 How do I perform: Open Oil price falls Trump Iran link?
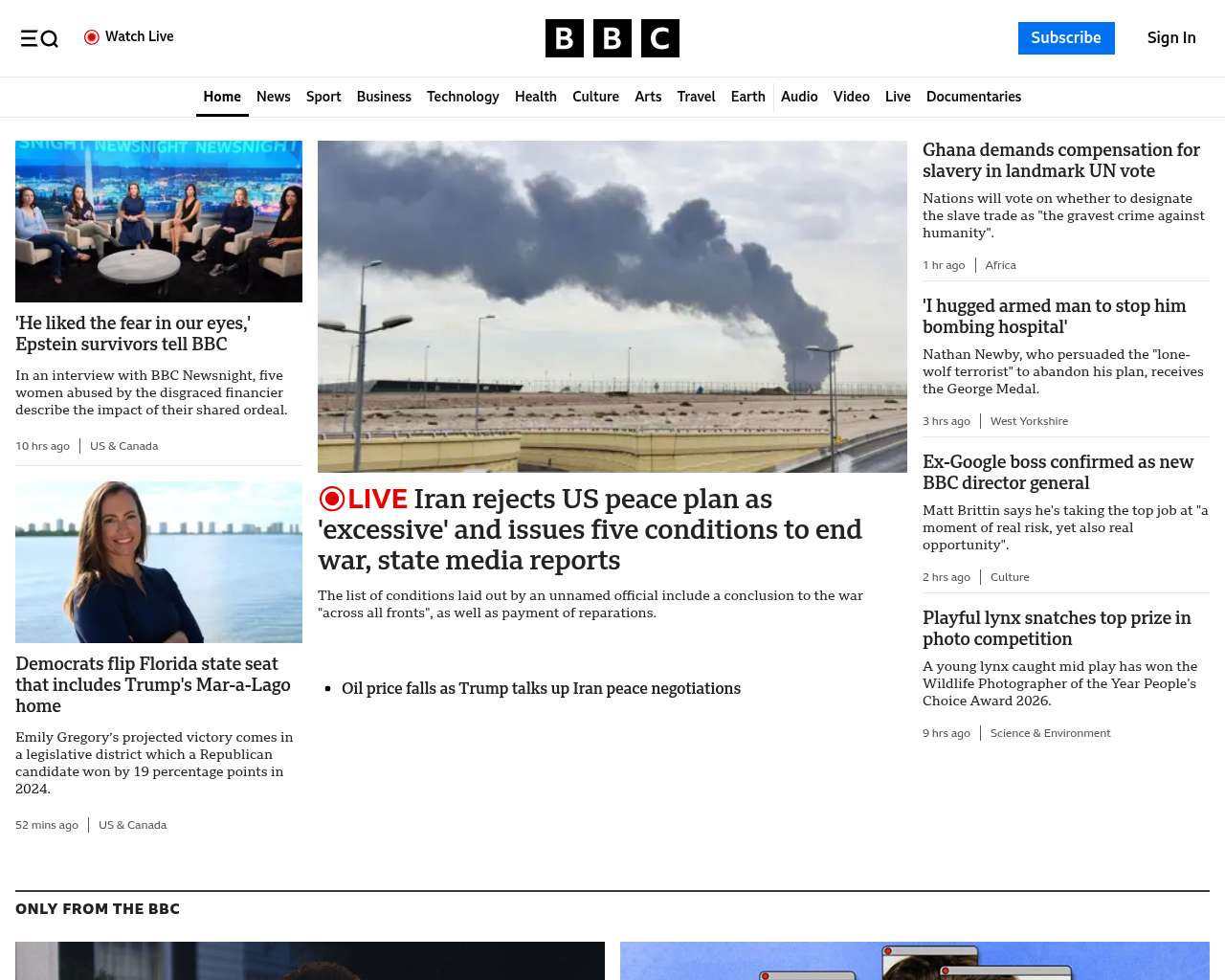point(541,688)
